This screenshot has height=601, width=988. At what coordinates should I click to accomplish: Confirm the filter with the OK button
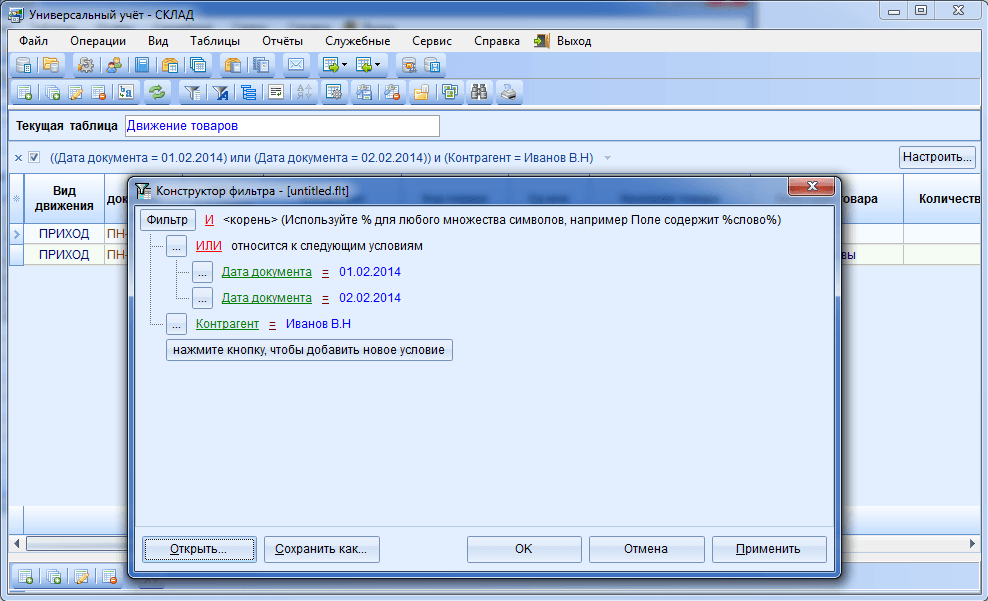coord(524,549)
